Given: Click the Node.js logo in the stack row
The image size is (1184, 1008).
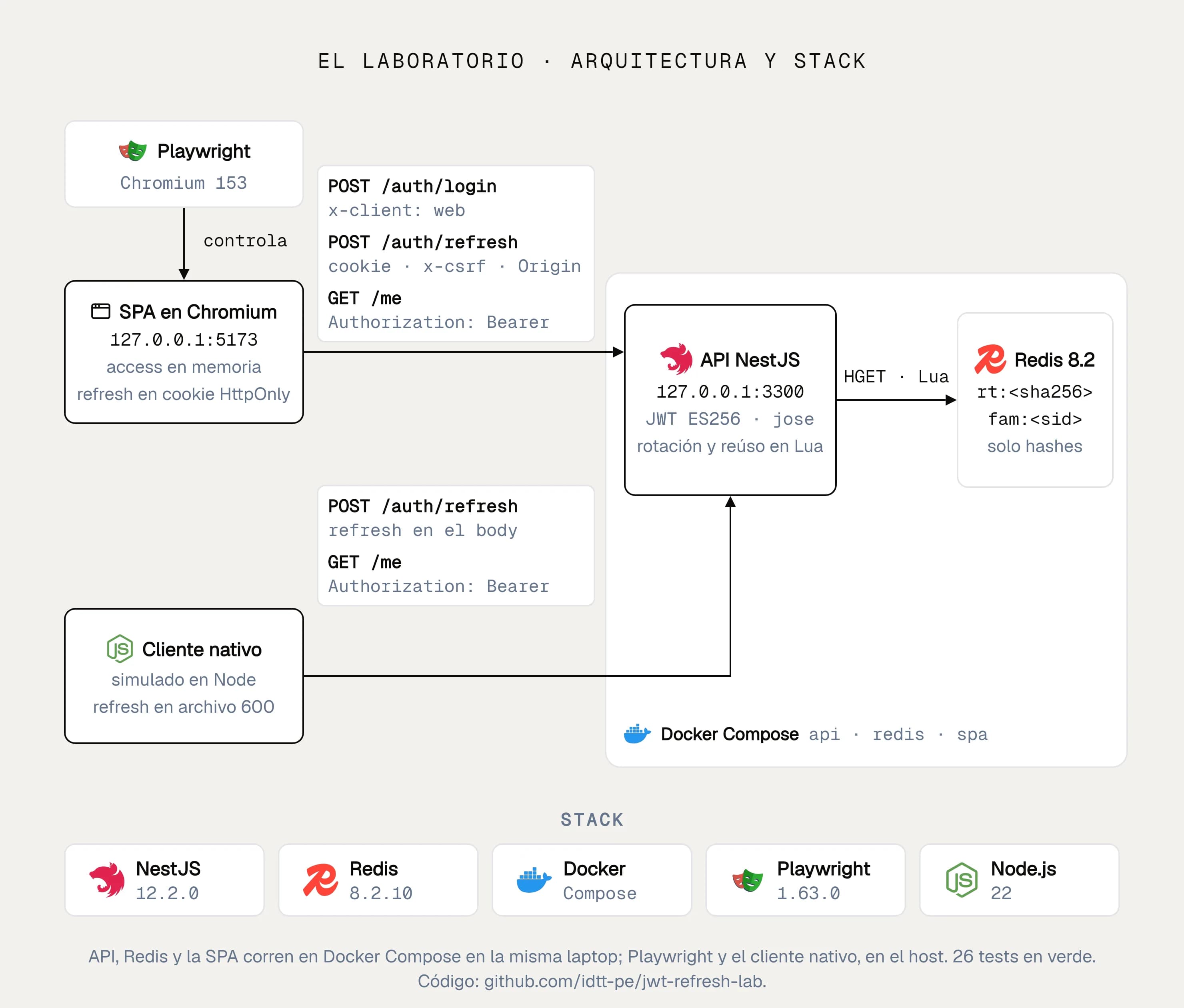Looking at the screenshot, I should click(962, 880).
